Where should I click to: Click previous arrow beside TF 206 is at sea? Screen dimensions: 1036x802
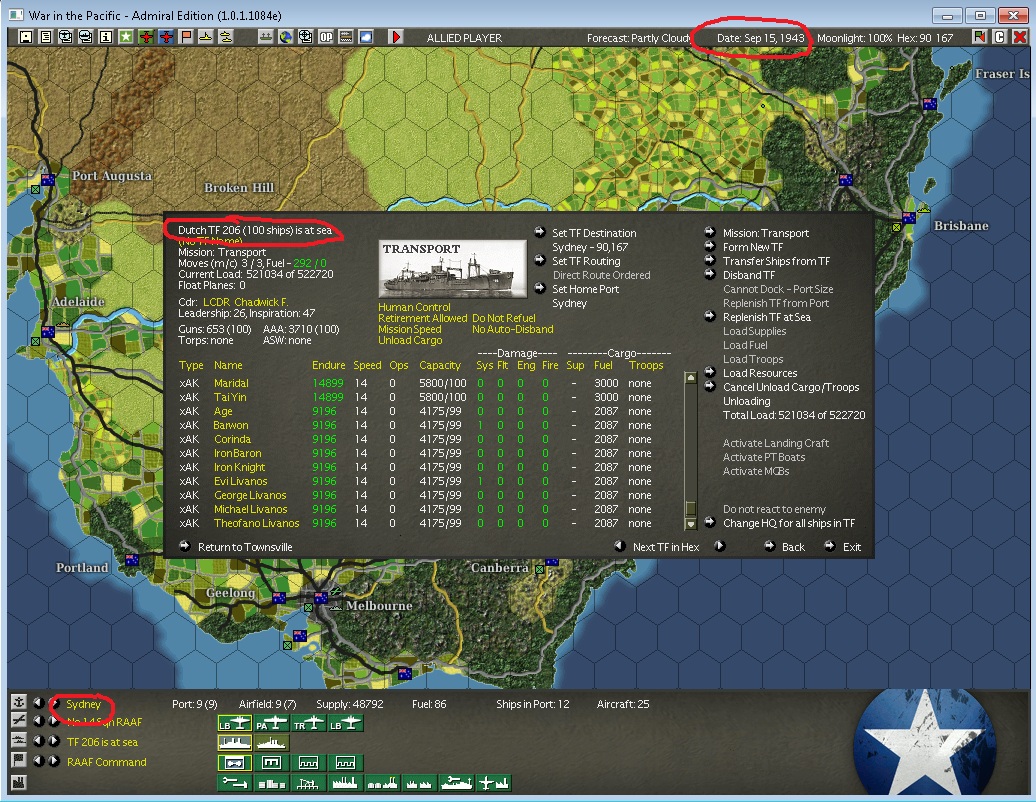38,741
